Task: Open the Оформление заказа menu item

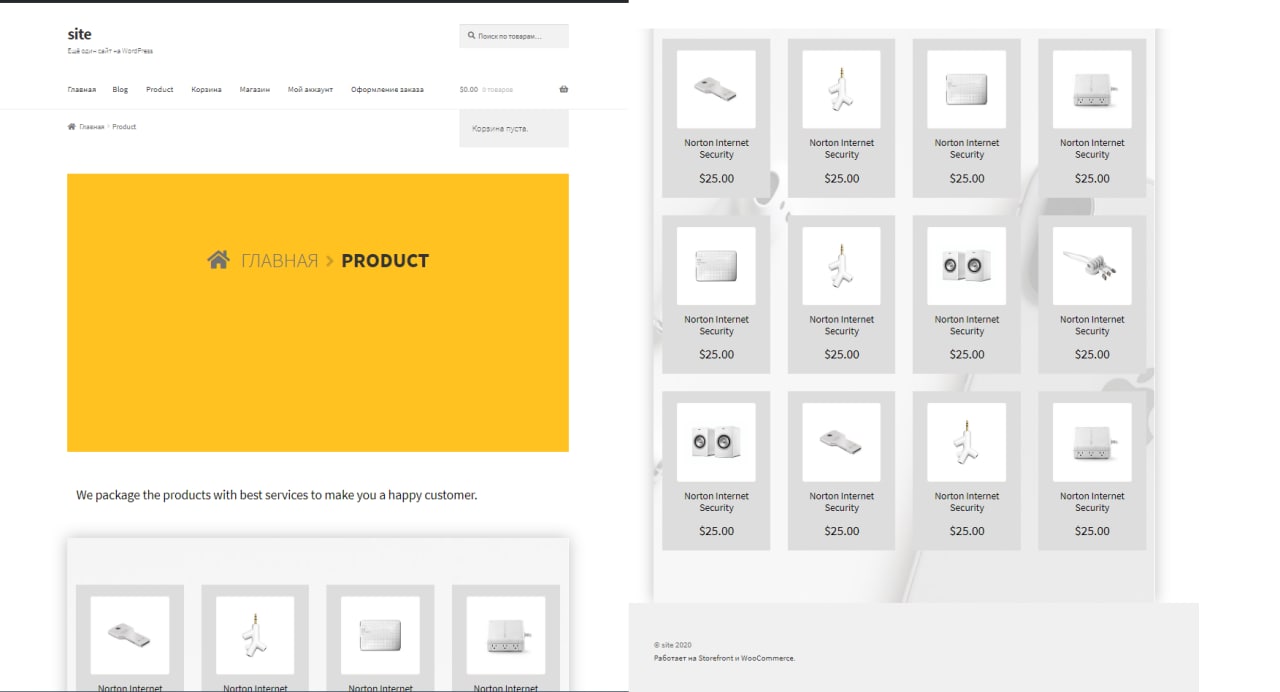Action: click(387, 89)
